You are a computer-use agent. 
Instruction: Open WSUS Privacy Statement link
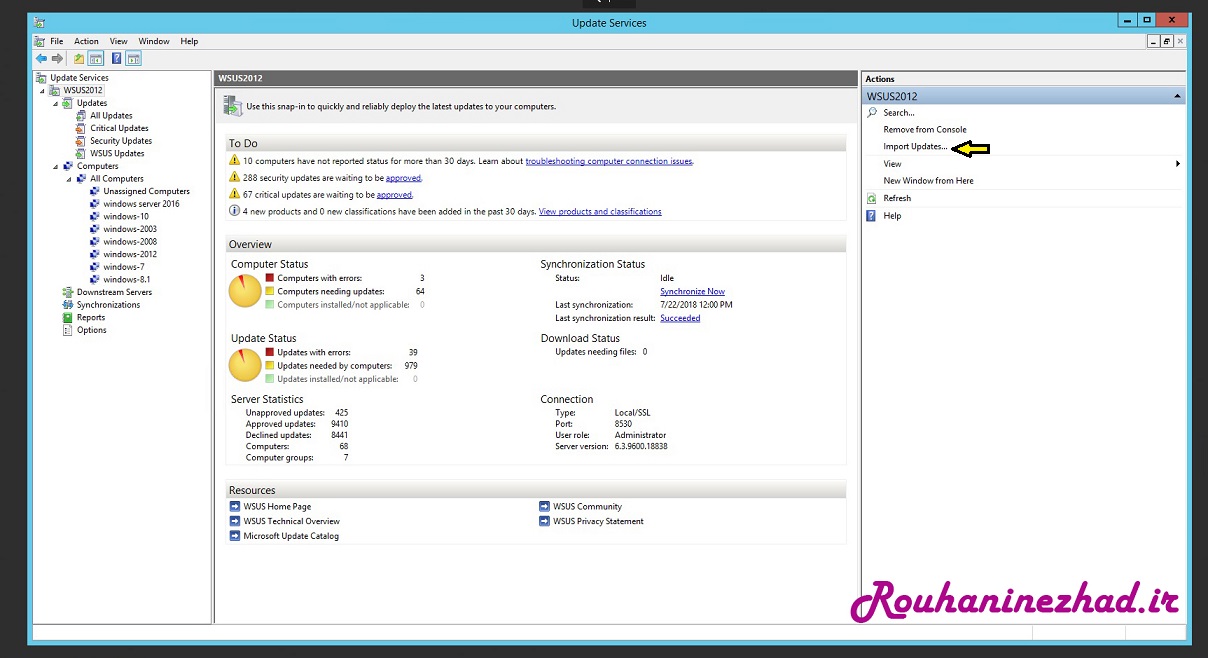tap(598, 521)
